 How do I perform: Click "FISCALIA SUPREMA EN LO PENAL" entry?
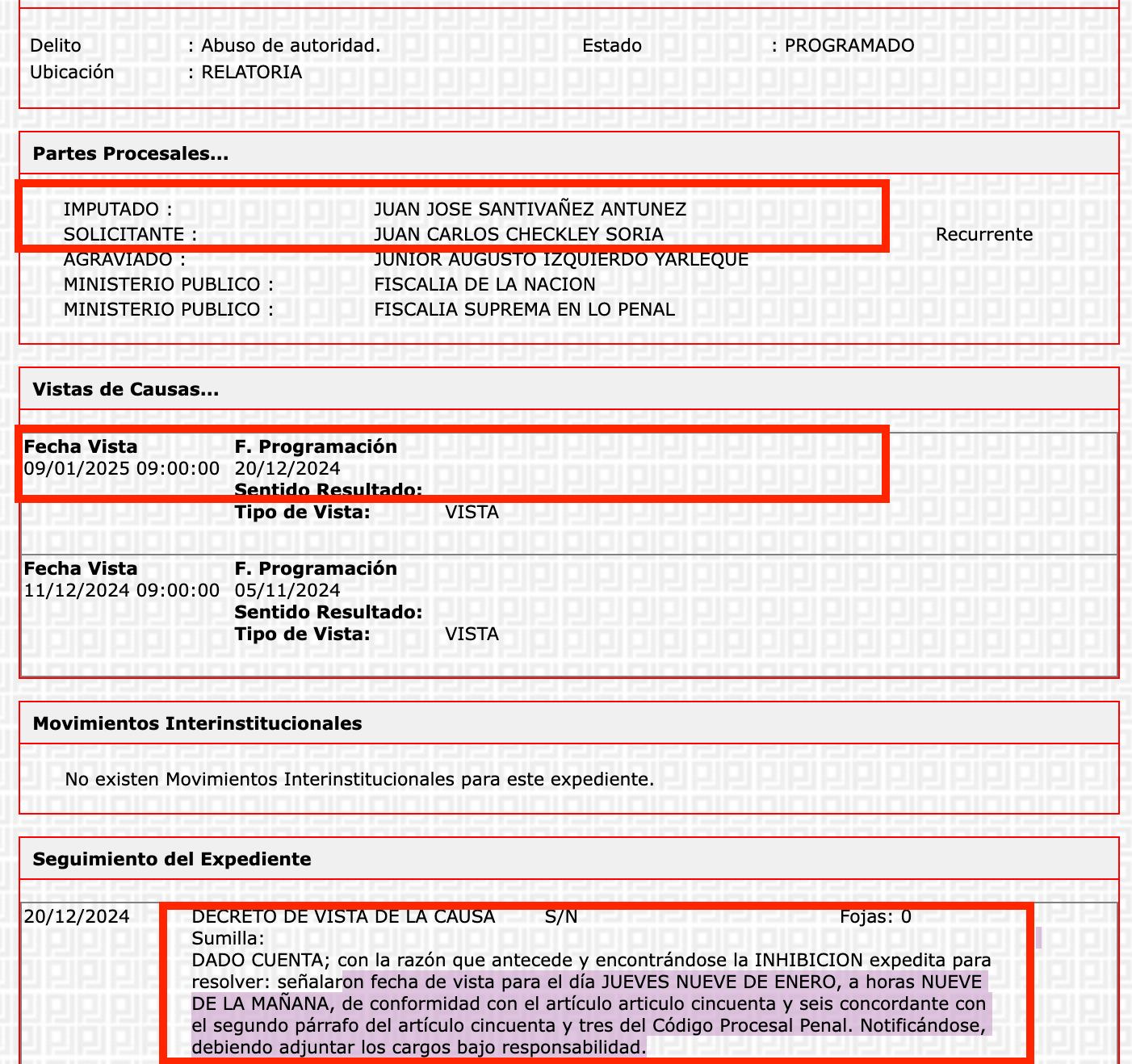tap(524, 310)
